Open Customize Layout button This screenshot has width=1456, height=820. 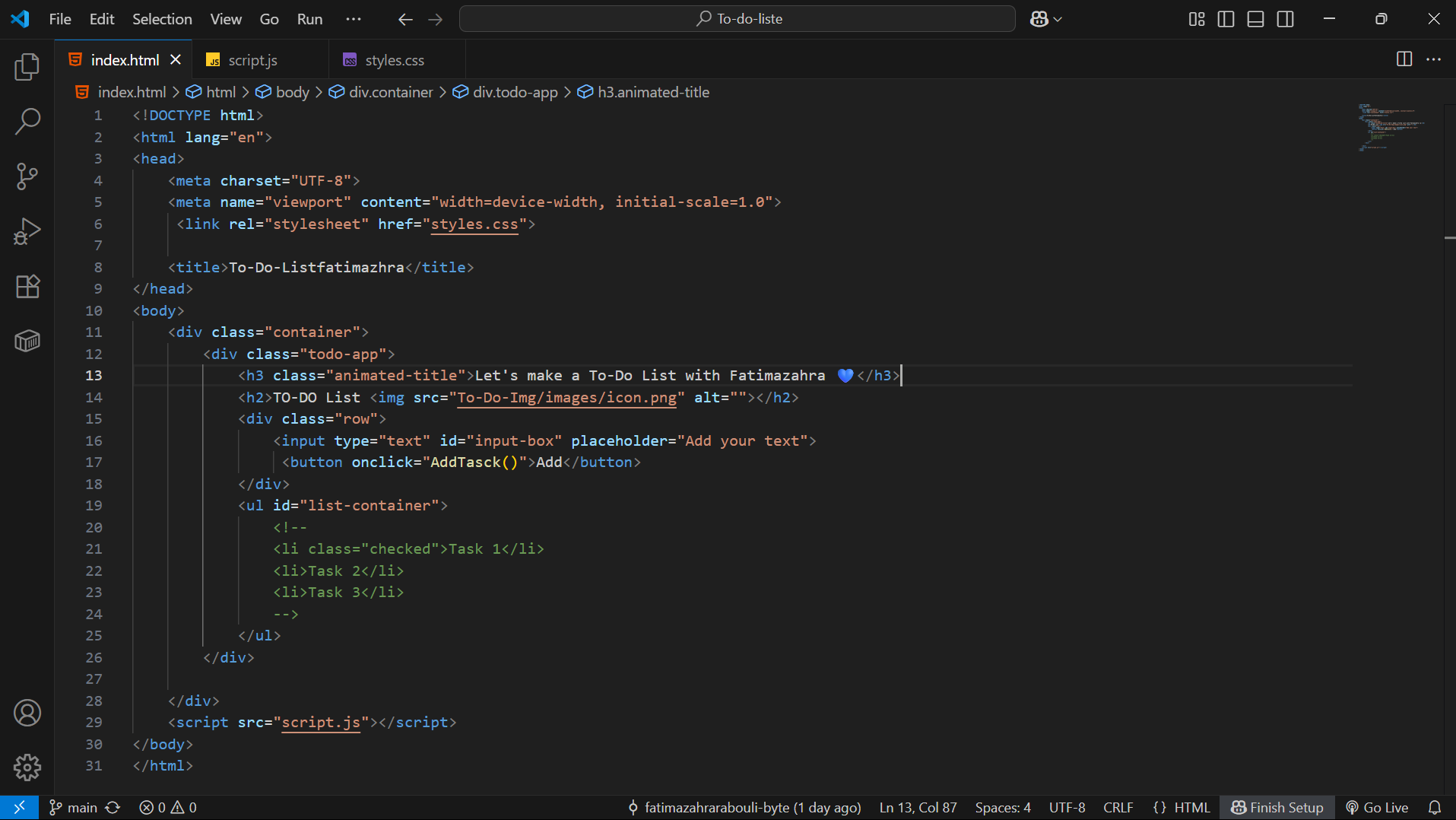1197,19
